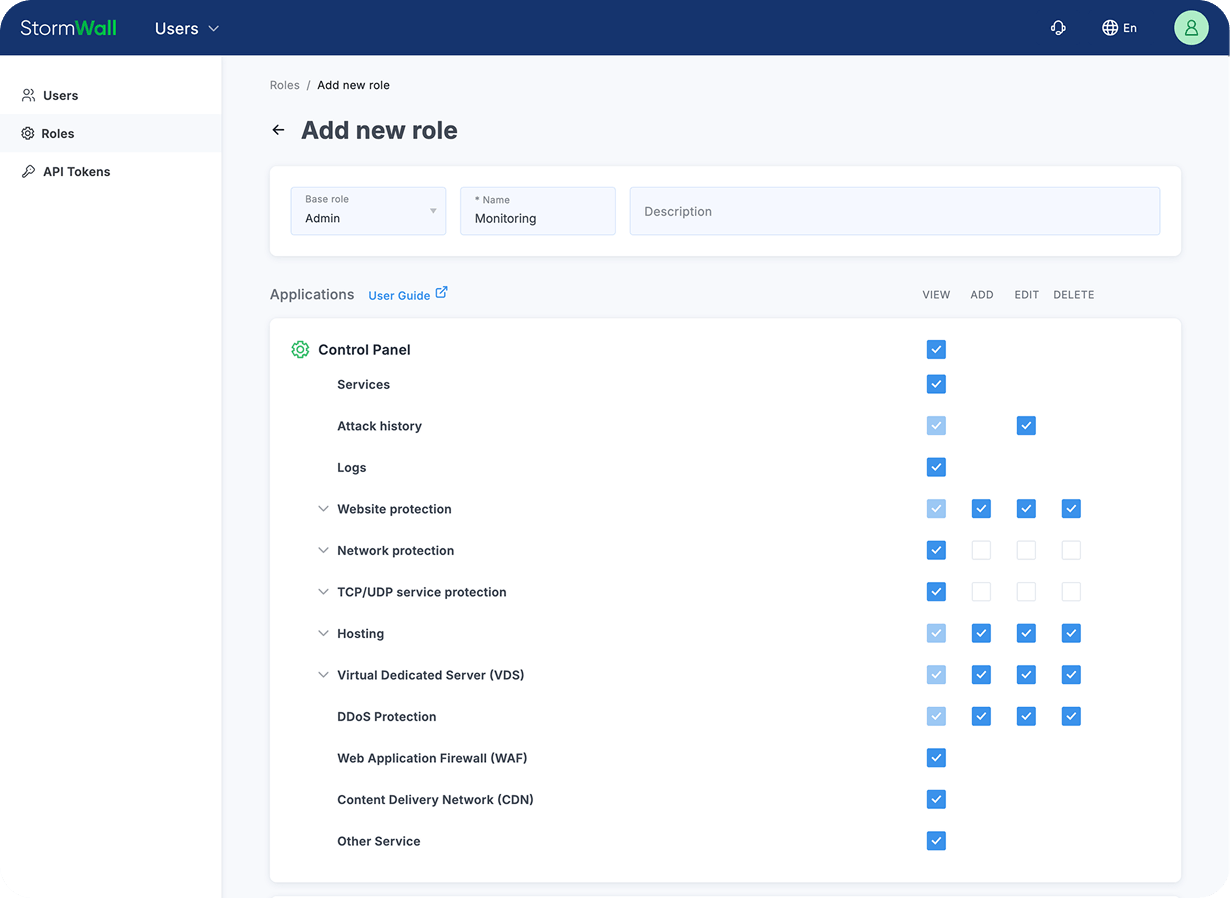Click the Roles breadcrumb link
Image resolution: width=1230 pixels, height=898 pixels.
coord(285,85)
